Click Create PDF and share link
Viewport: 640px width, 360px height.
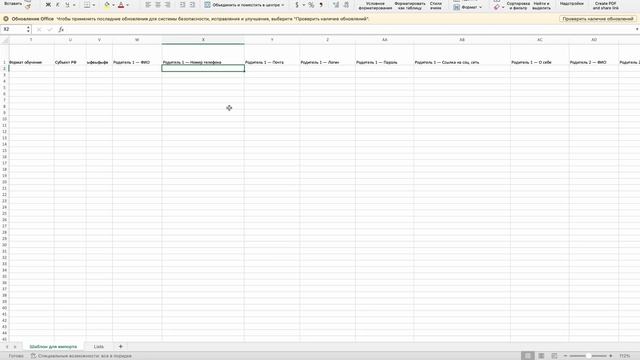point(605,5)
